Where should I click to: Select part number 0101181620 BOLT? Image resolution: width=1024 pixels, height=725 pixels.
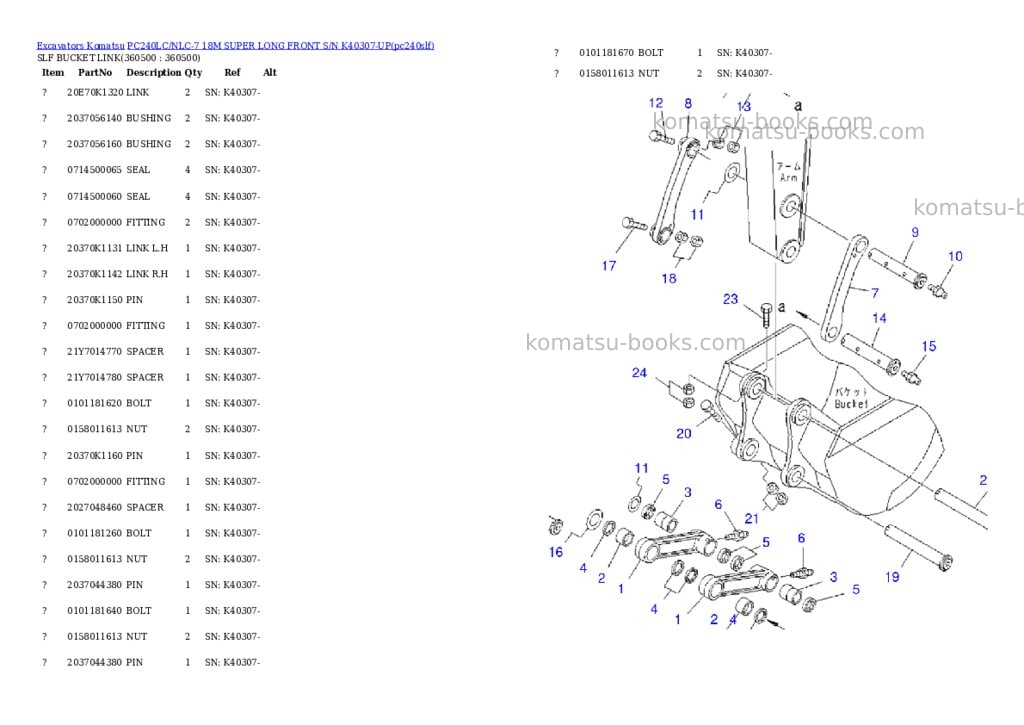point(109,404)
